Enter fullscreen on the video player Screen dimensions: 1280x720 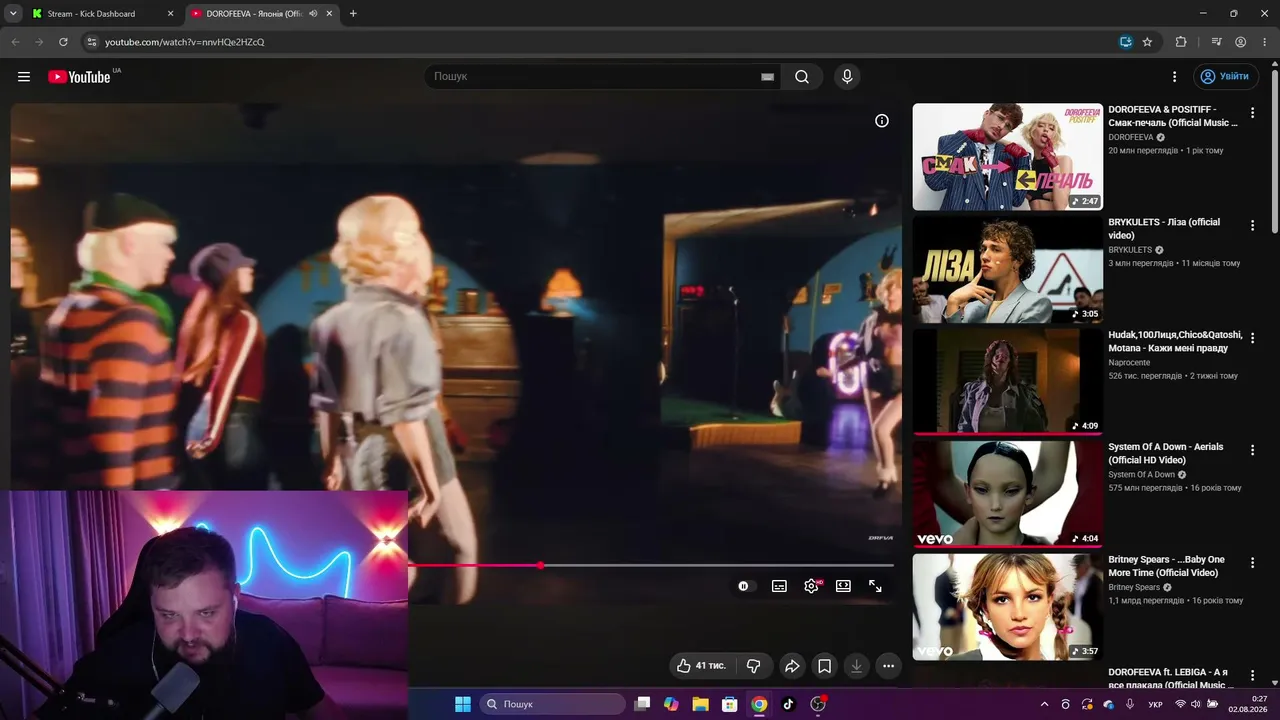tap(875, 586)
